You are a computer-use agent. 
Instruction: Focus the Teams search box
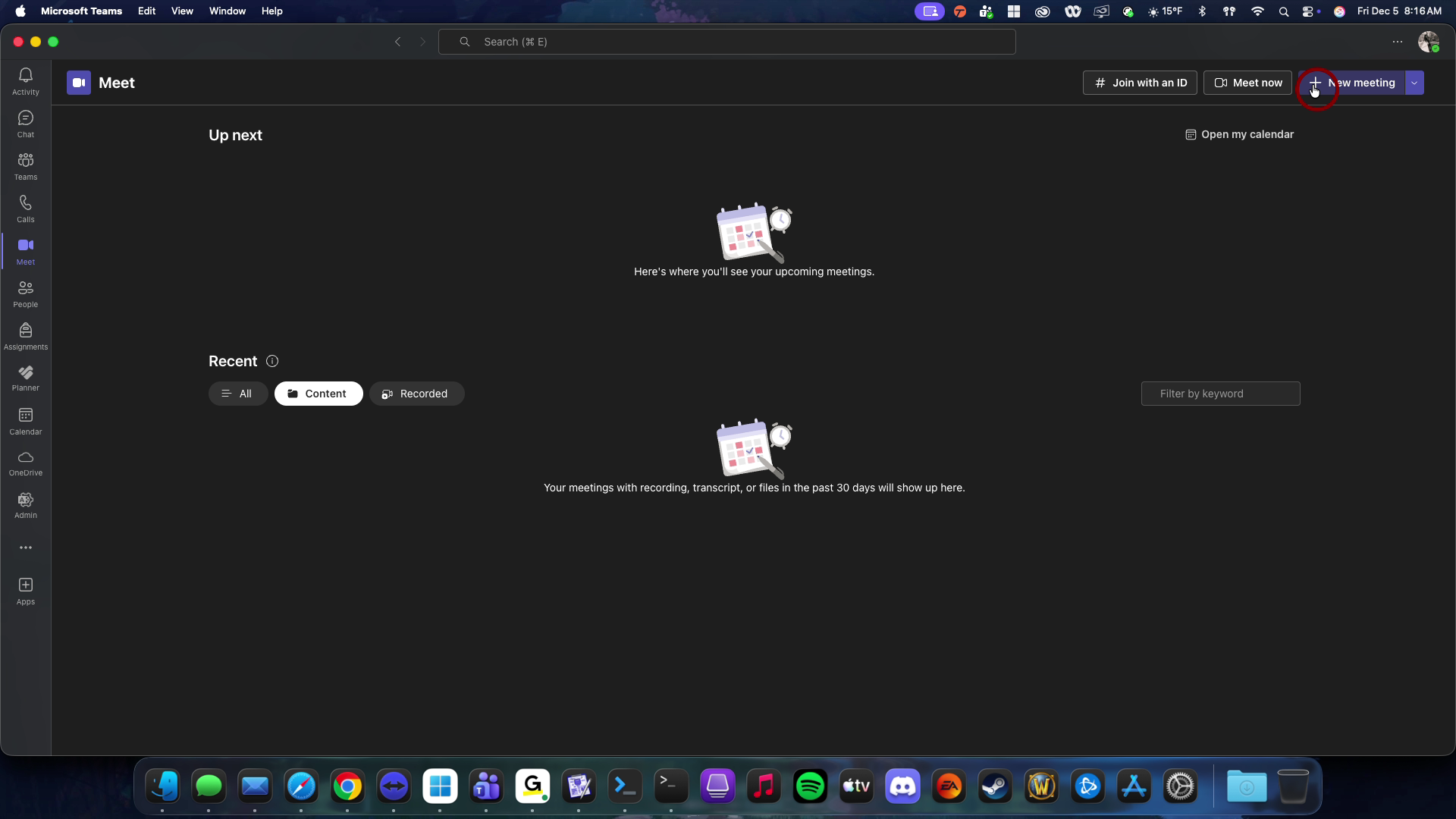[x=726, y=42]
